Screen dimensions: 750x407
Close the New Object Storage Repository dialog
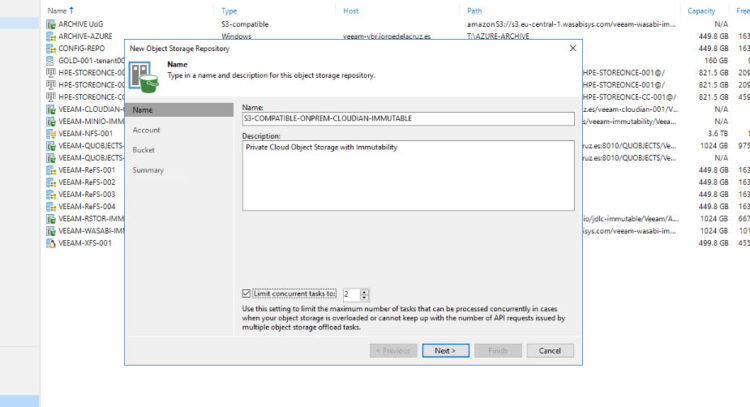pos(572,47)
